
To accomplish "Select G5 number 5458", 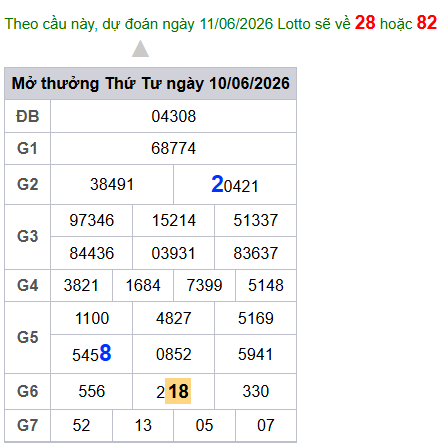I will [x=92, y=354].
